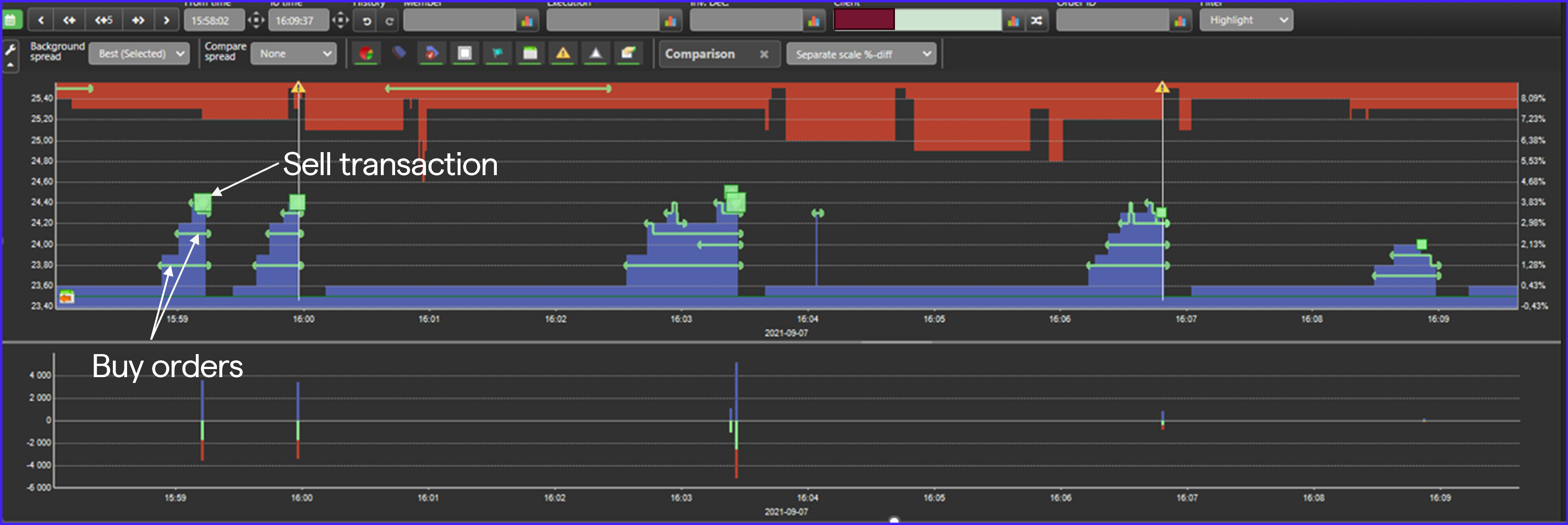Click the bar chart icon beside Member field

coord(527,21)
